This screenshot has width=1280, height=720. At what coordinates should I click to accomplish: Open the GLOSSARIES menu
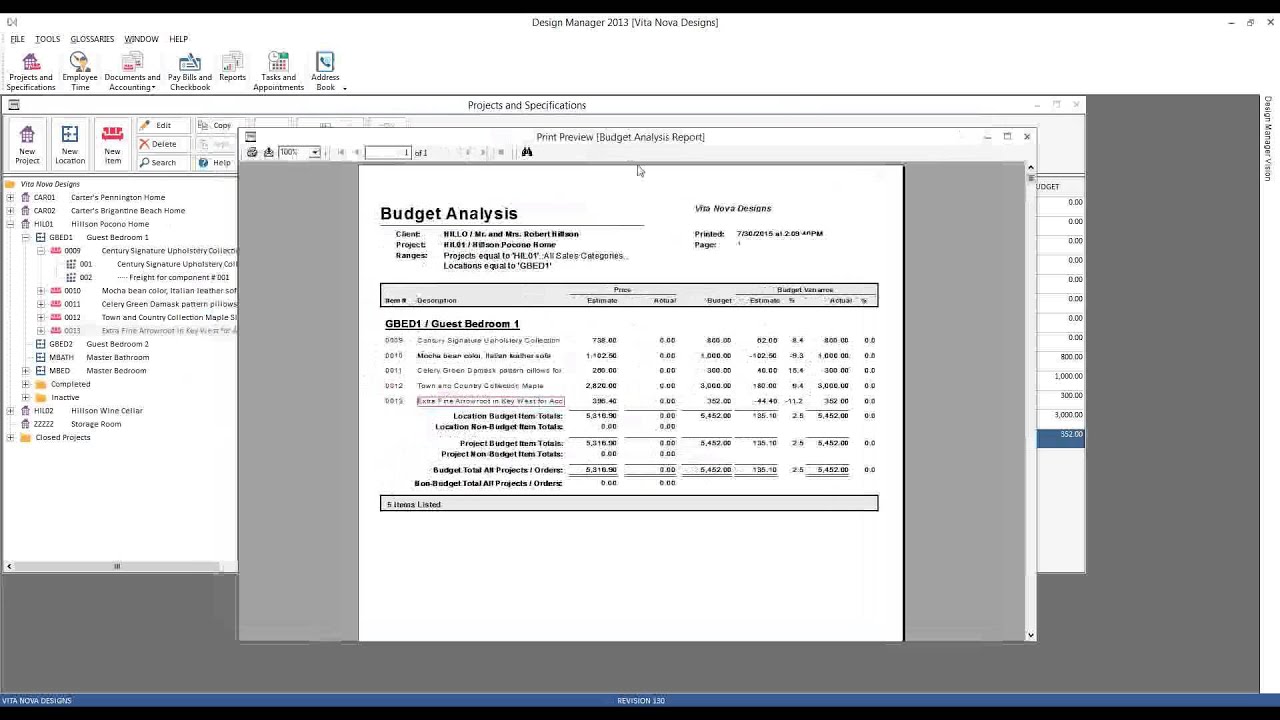[92, 39]
